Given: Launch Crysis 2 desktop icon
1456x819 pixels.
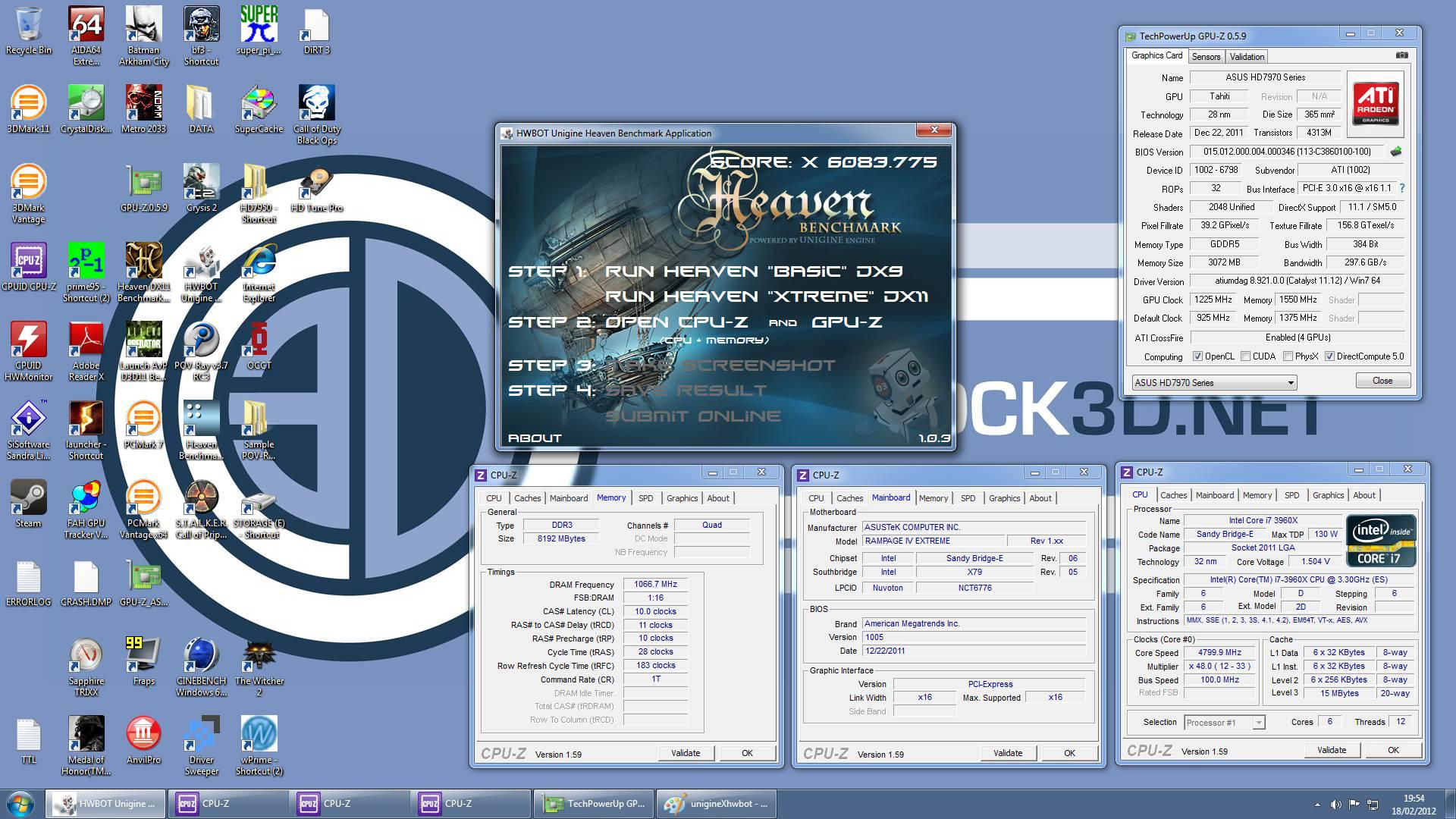Looking at the screenshot, I should [201, 188].
